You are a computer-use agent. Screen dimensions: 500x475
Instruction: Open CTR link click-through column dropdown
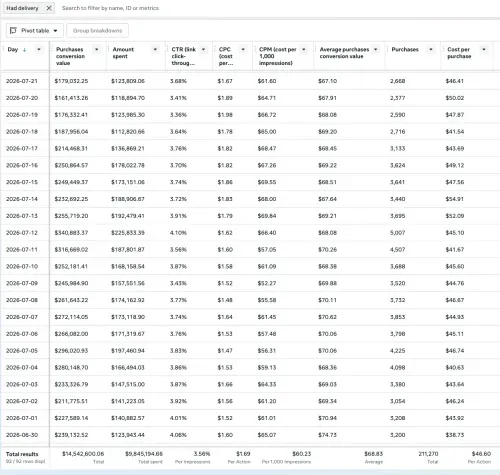(x=203, y=49)
